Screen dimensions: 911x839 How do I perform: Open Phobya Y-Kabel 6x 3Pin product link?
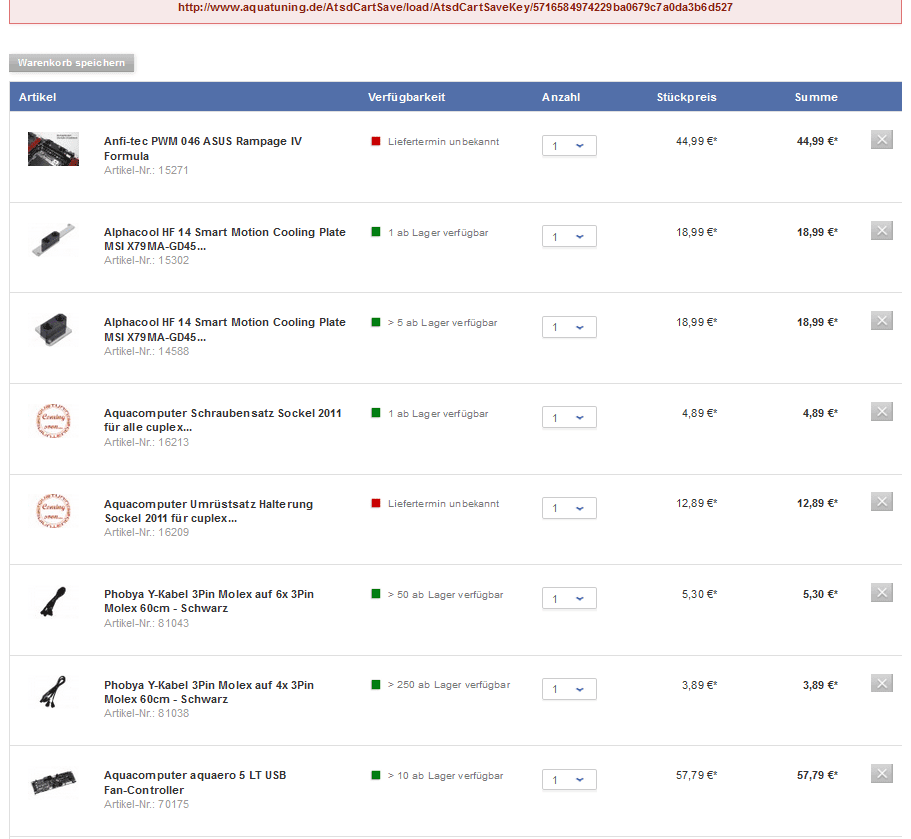[209, 601]
